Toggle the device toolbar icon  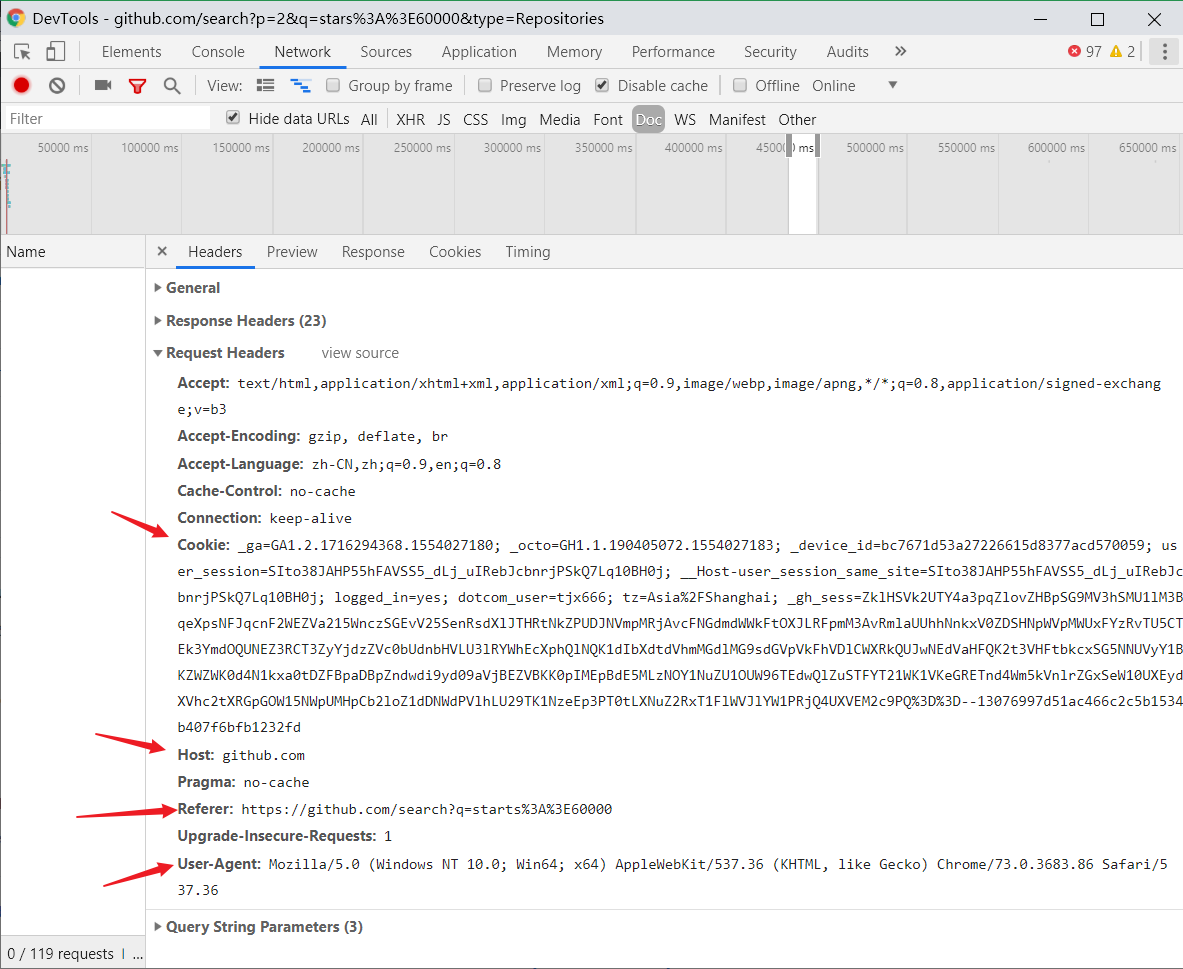click(x=55, y=51)
